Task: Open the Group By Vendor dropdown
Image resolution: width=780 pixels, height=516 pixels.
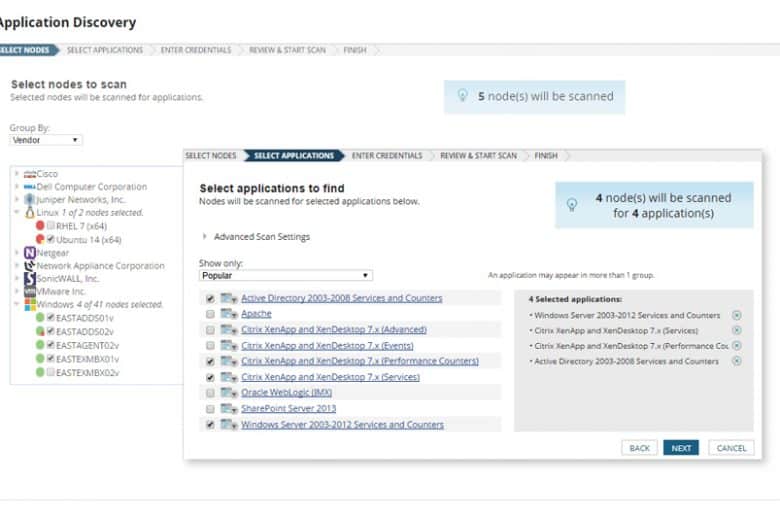Action: [46, 140]
